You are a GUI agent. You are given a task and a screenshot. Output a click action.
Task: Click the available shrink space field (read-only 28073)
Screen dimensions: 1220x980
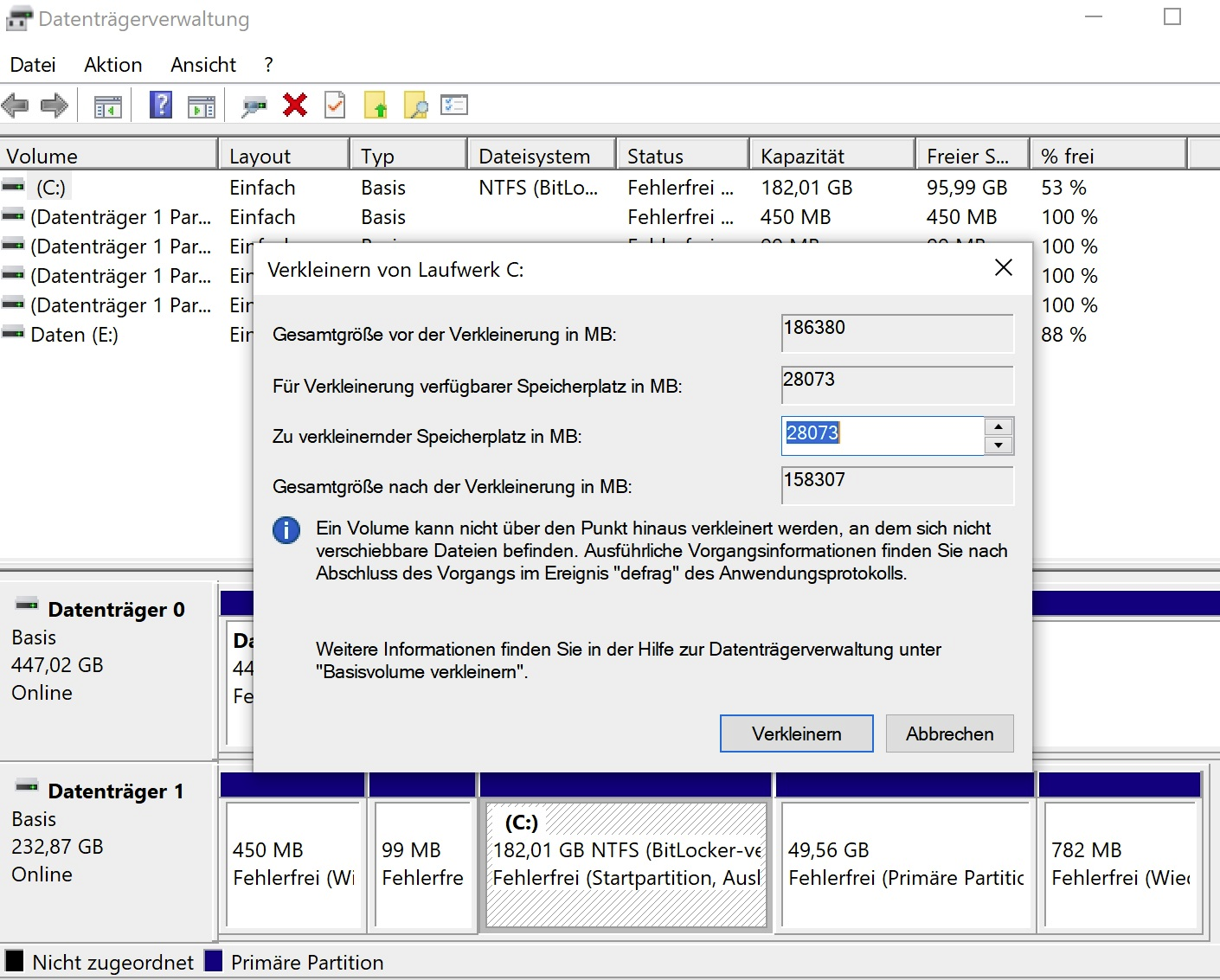897,385
